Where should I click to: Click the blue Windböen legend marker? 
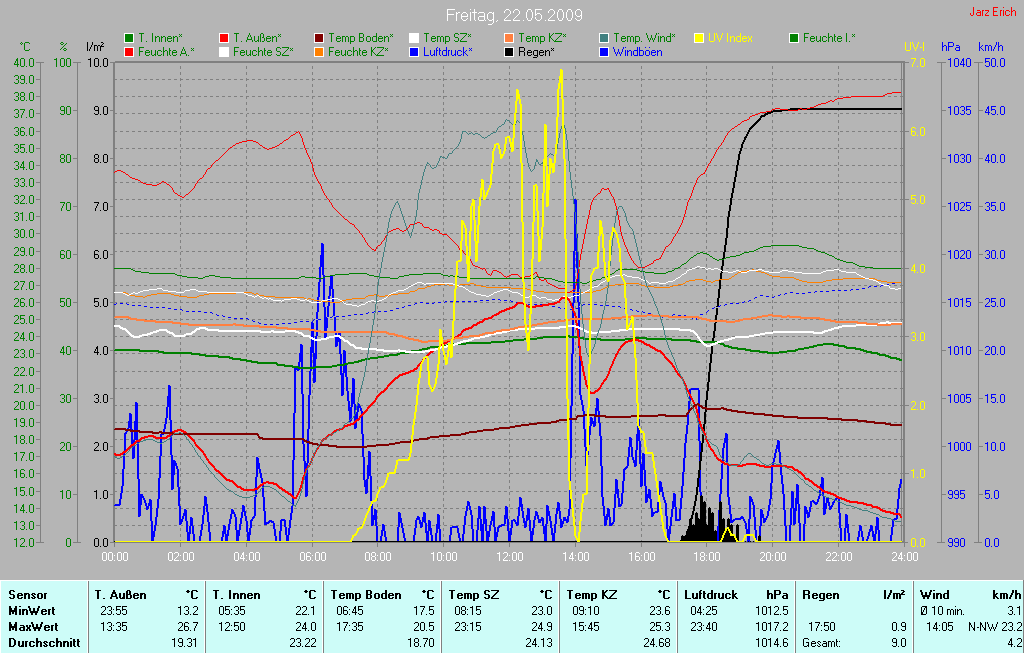(604, 51)
